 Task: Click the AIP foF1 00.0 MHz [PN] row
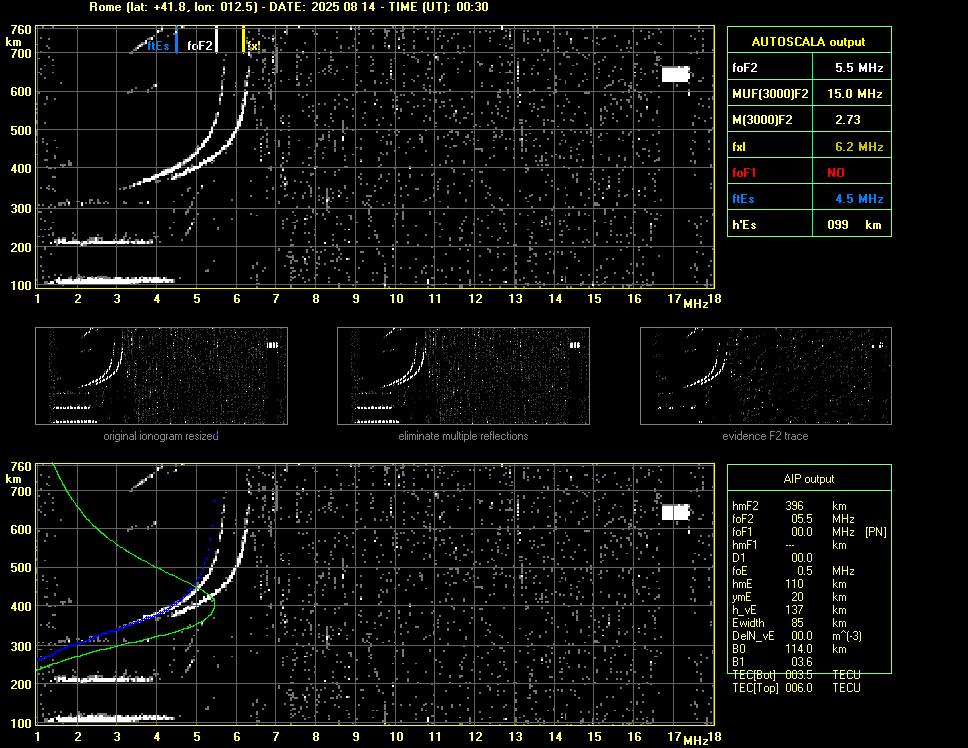809,532
